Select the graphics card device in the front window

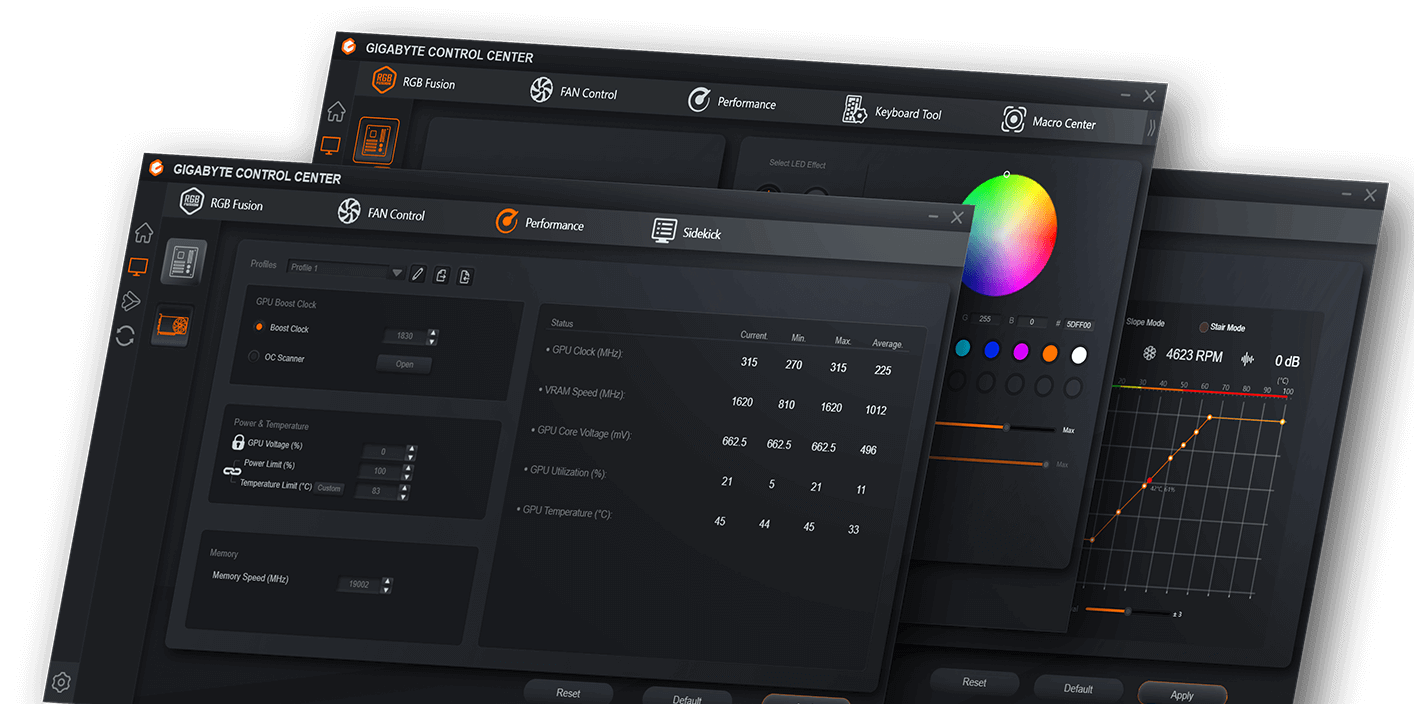pyautogui.click(x=172, y=326)
